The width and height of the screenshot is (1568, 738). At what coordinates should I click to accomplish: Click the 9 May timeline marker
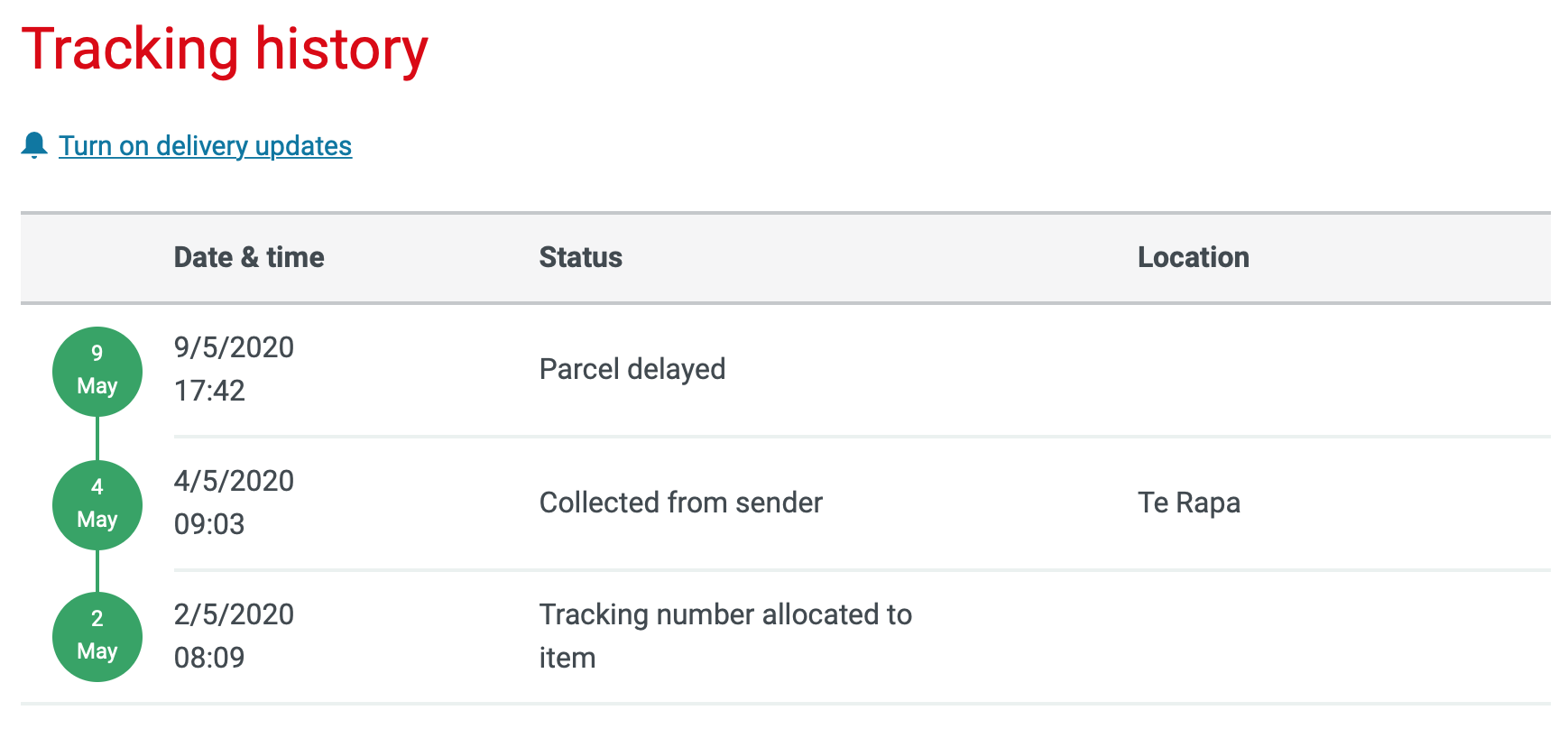[x=97, y=371]
